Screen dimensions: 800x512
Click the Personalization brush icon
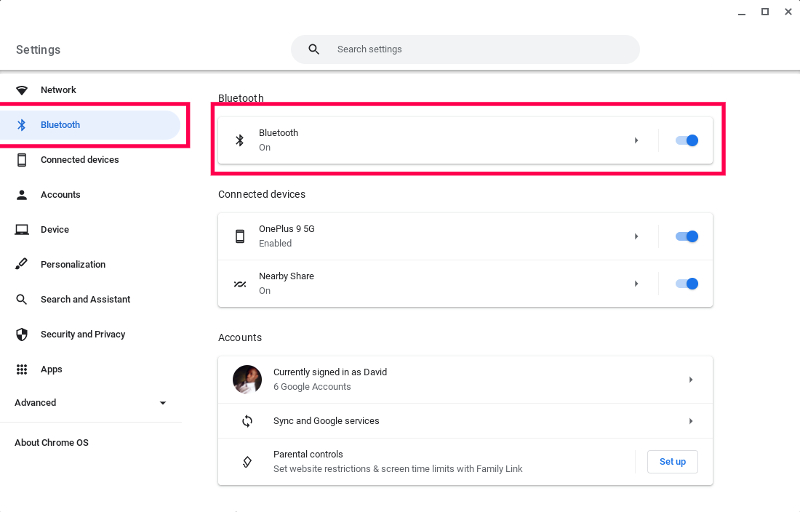click(x=21, y=264)
